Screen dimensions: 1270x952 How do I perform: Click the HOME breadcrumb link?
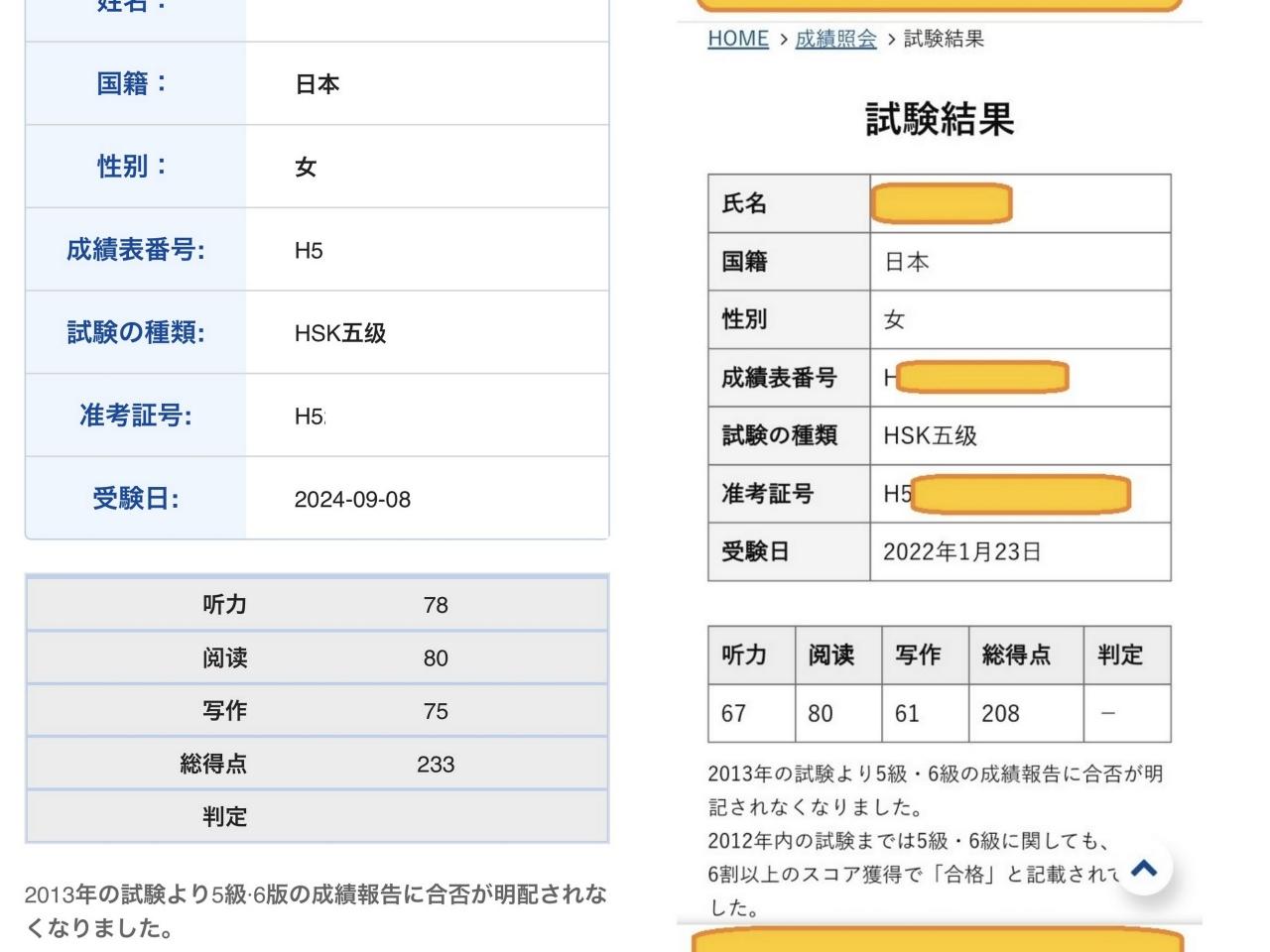(x=737, y=39)
